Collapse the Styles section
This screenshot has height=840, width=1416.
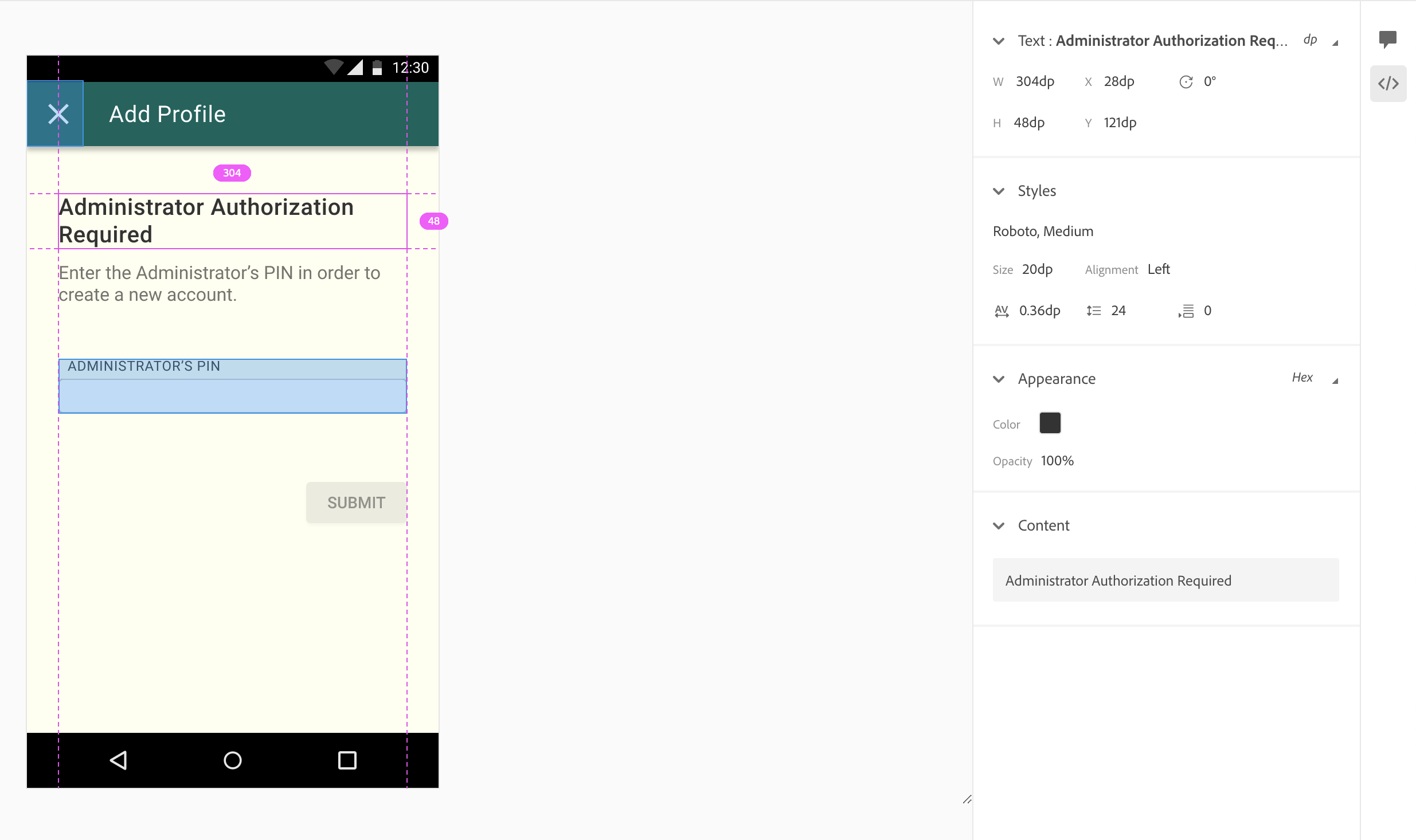pyautogui.click(x=999, y=191)
